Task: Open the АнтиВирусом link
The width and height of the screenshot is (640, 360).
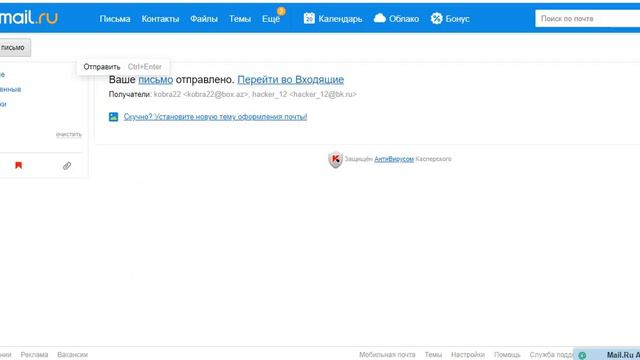Action: coord(394,159)
